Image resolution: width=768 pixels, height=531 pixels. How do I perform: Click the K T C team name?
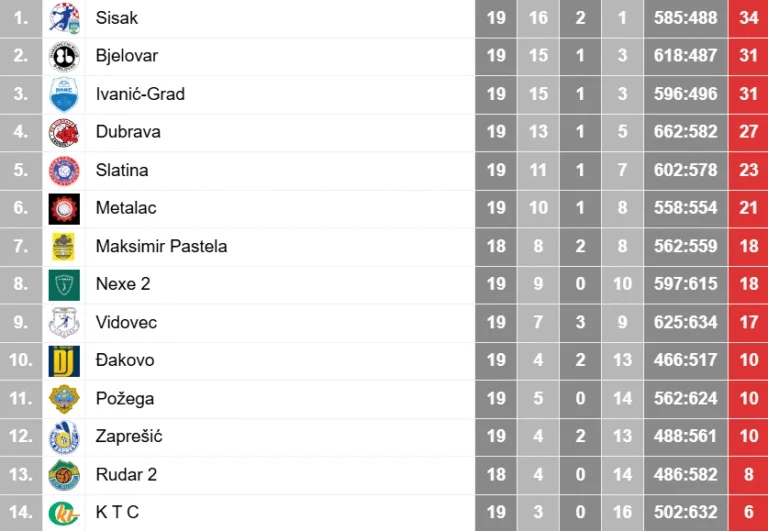[117, 513]
